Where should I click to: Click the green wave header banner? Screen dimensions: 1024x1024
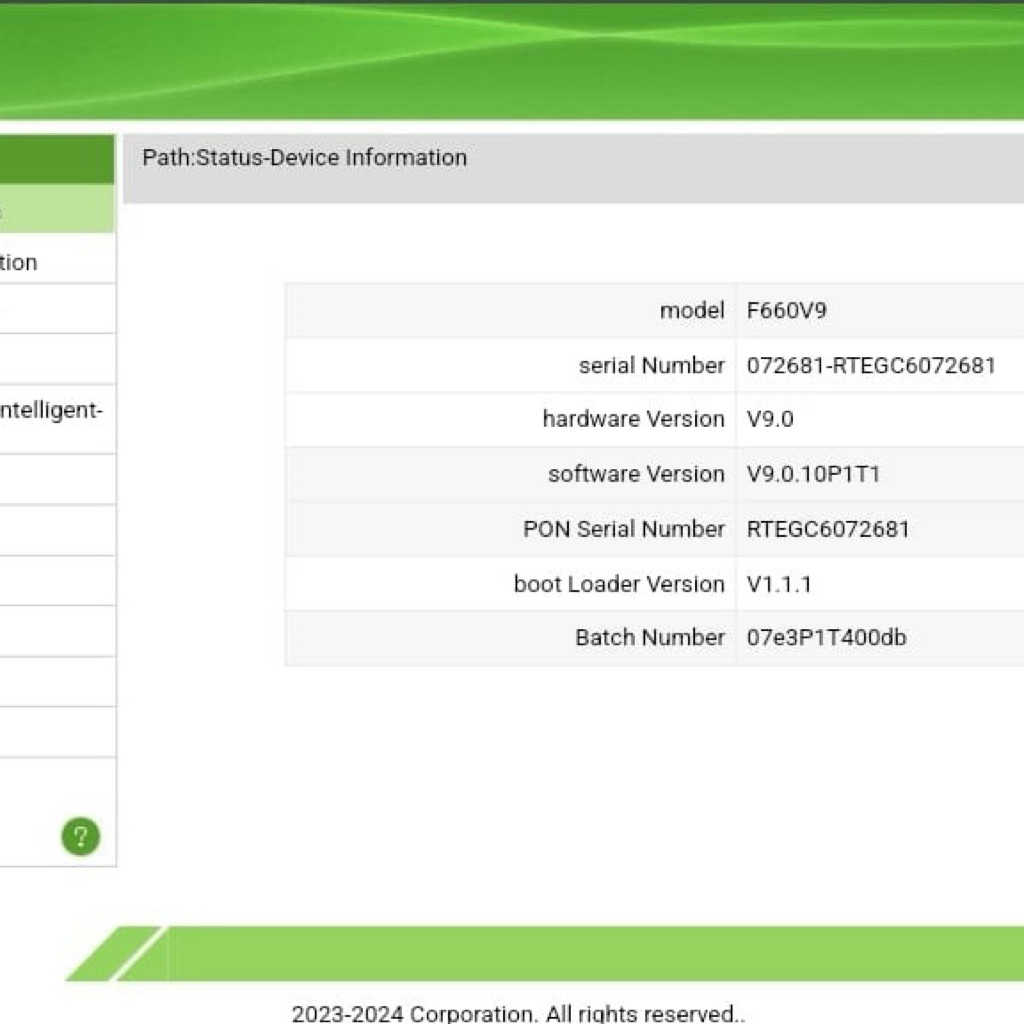click(512, 60)
